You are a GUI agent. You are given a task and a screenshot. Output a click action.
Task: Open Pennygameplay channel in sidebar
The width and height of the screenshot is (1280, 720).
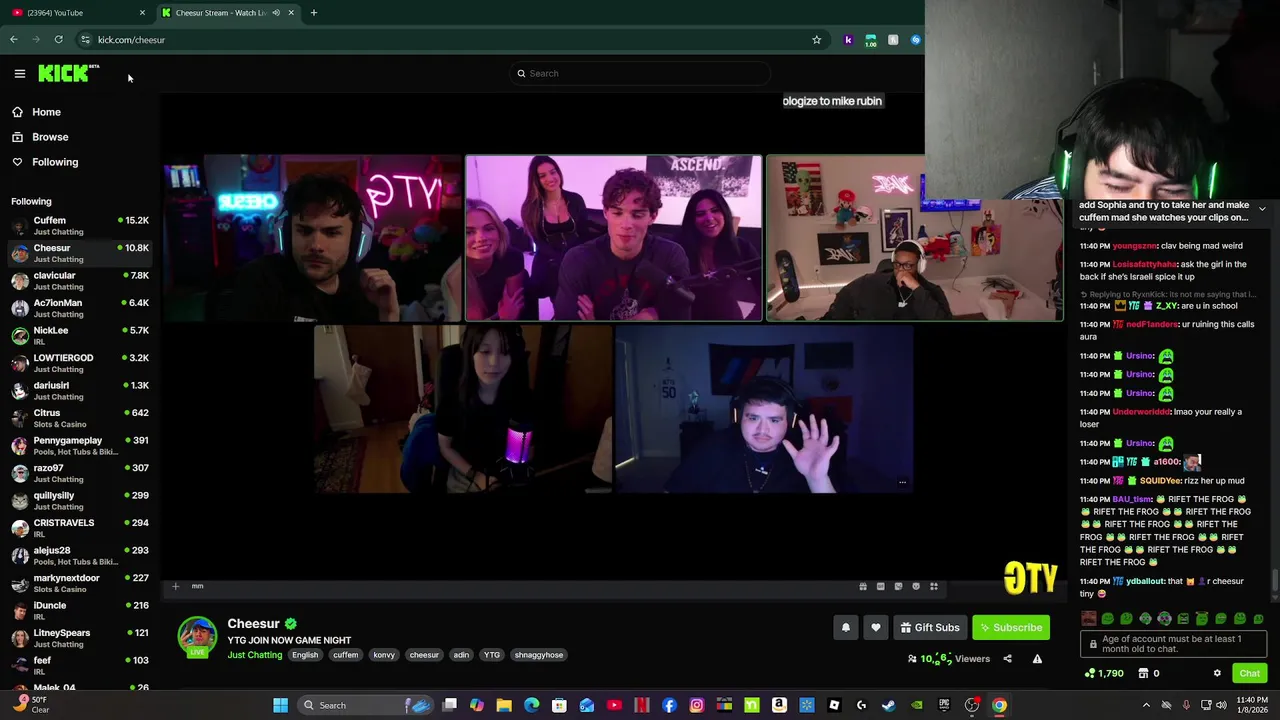coord(80,445)
